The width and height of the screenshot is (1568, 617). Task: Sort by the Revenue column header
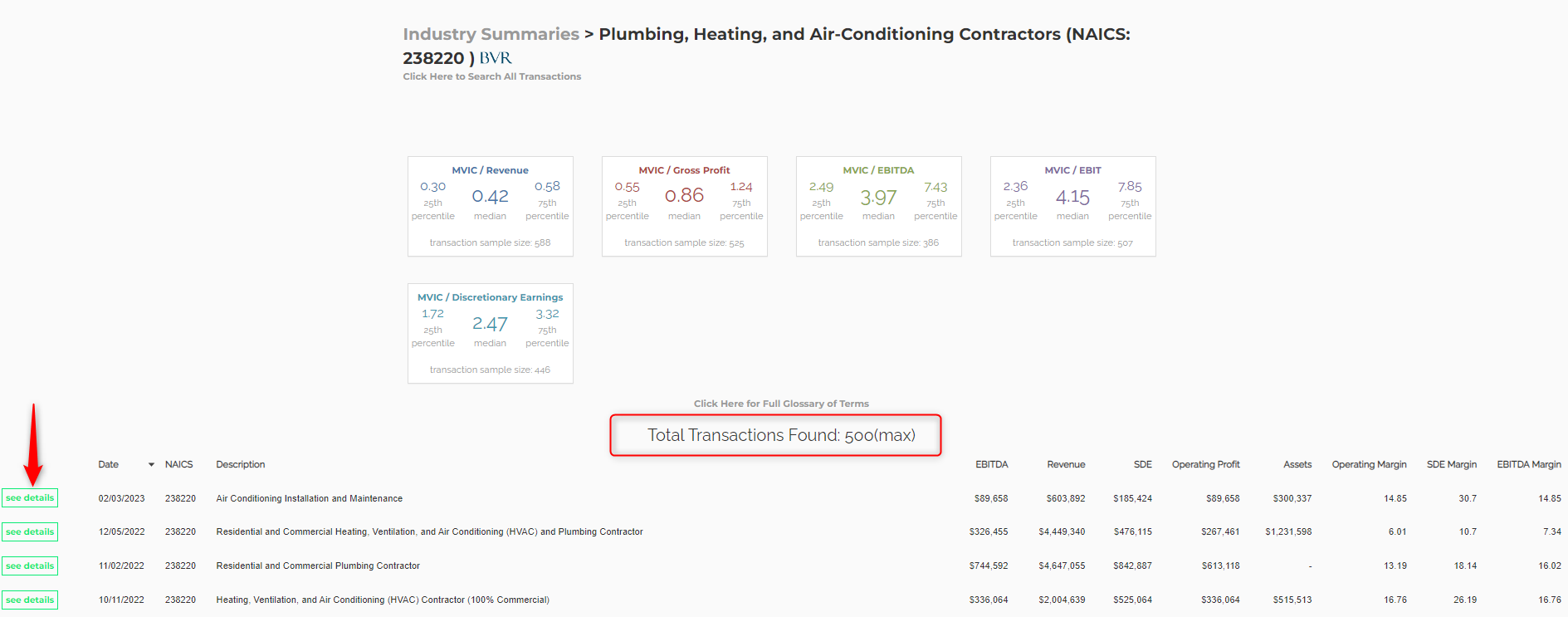tap(1066, 465)
